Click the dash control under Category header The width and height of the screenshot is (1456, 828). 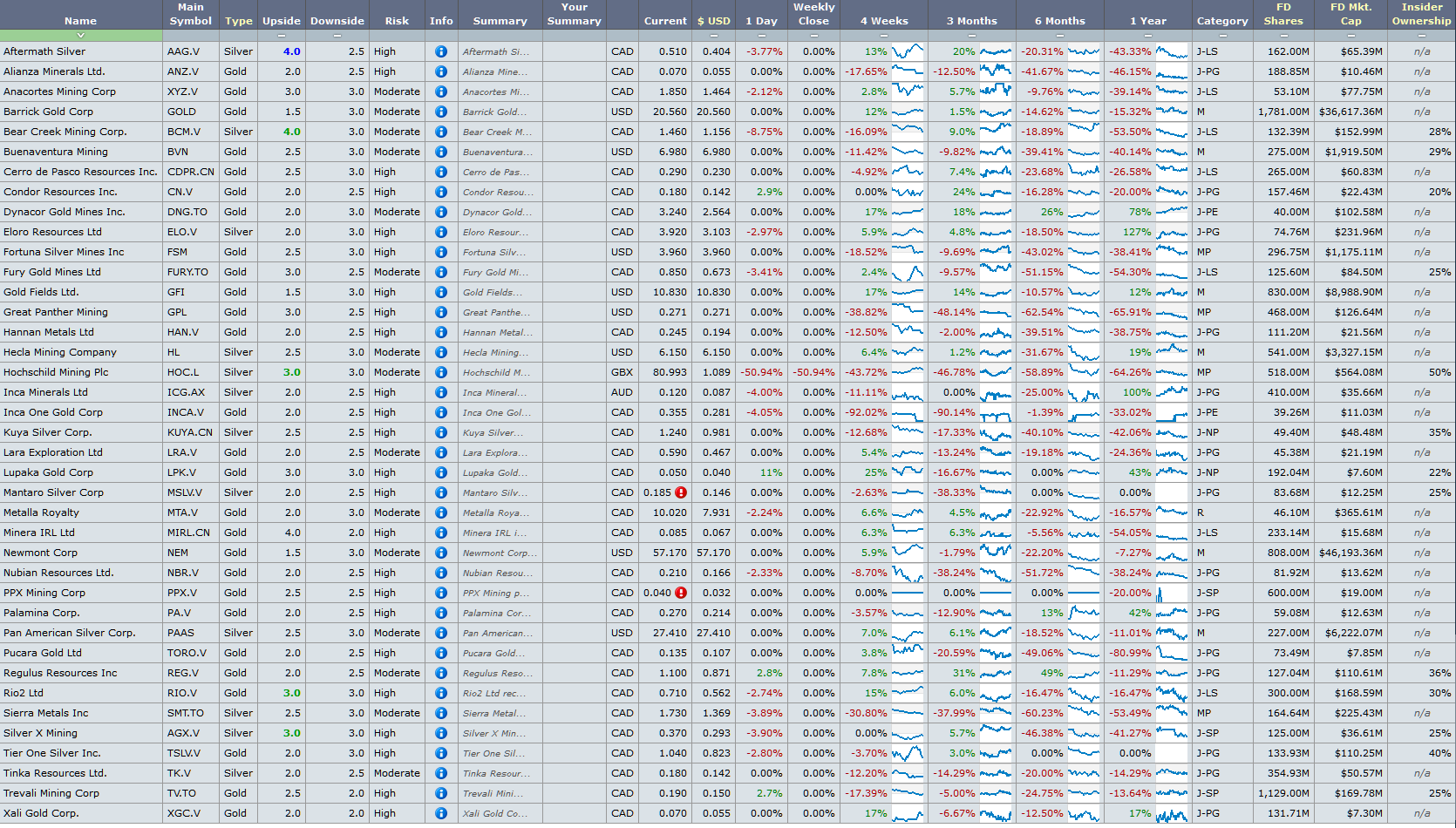tap(1221, 36)
